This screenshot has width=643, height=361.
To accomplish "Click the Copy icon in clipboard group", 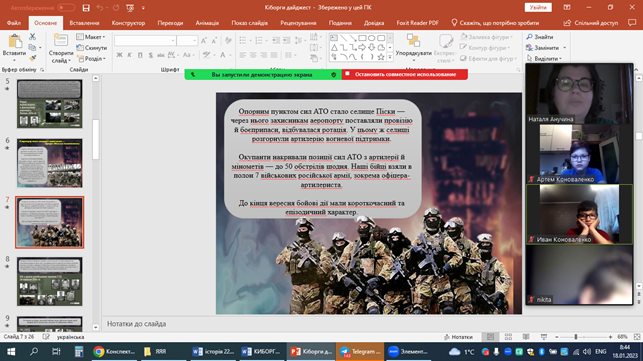I will (x=33, y=48).
